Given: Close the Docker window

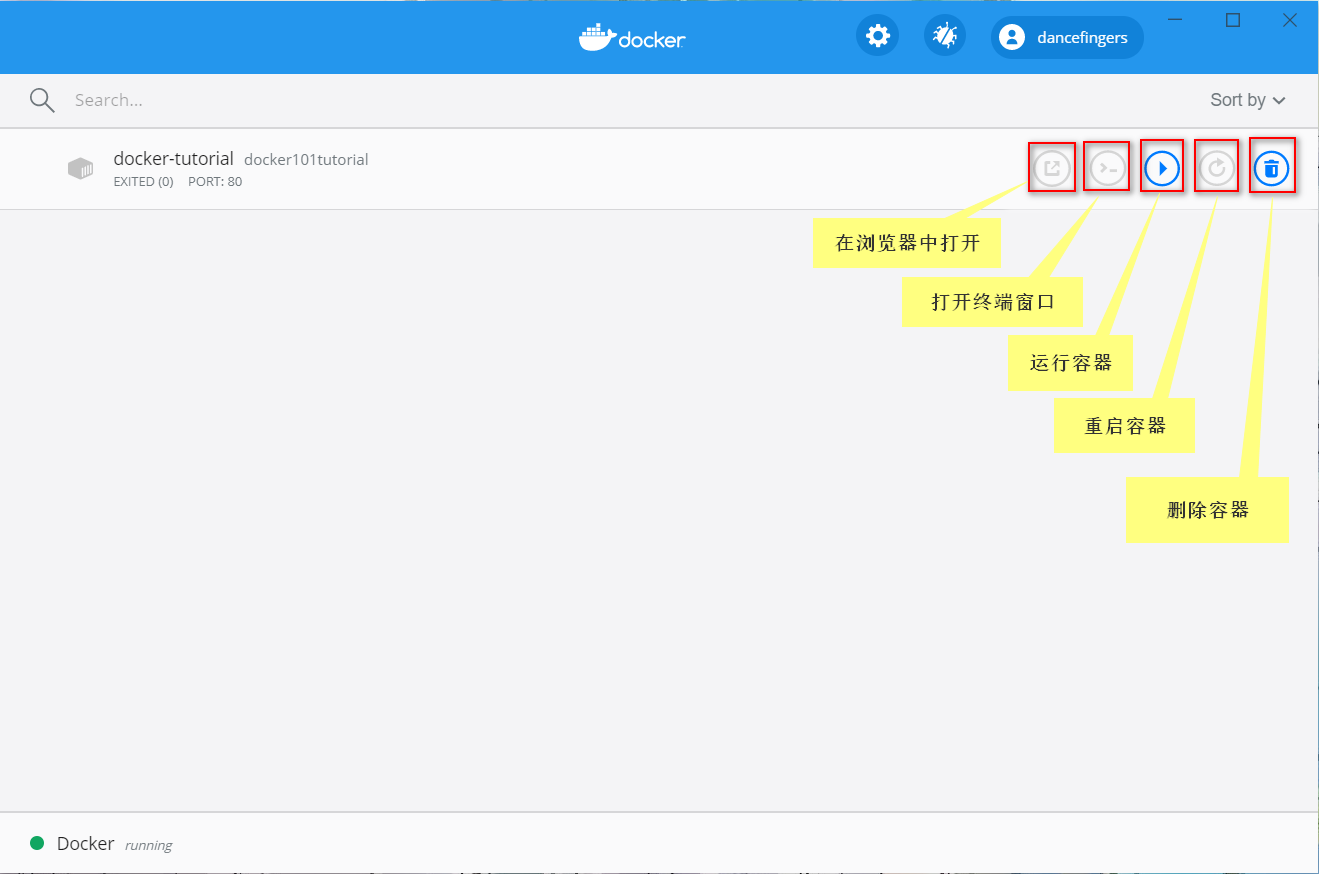Looking at the screenshot, I should tap(1290, 20).
